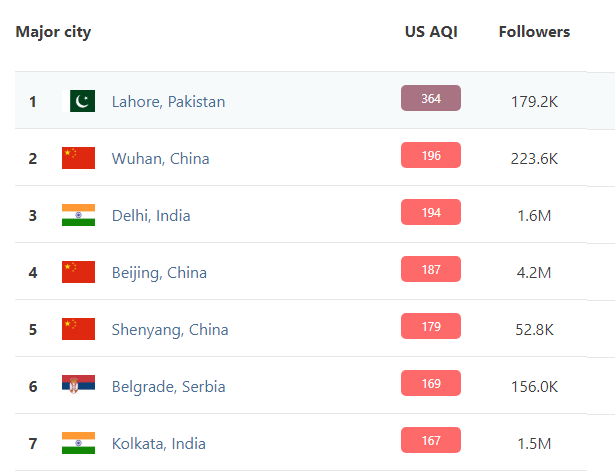Screen dimensions: 615x471
Task: Click the China flag beside Shenyang
Action: [x=79, y=329]
